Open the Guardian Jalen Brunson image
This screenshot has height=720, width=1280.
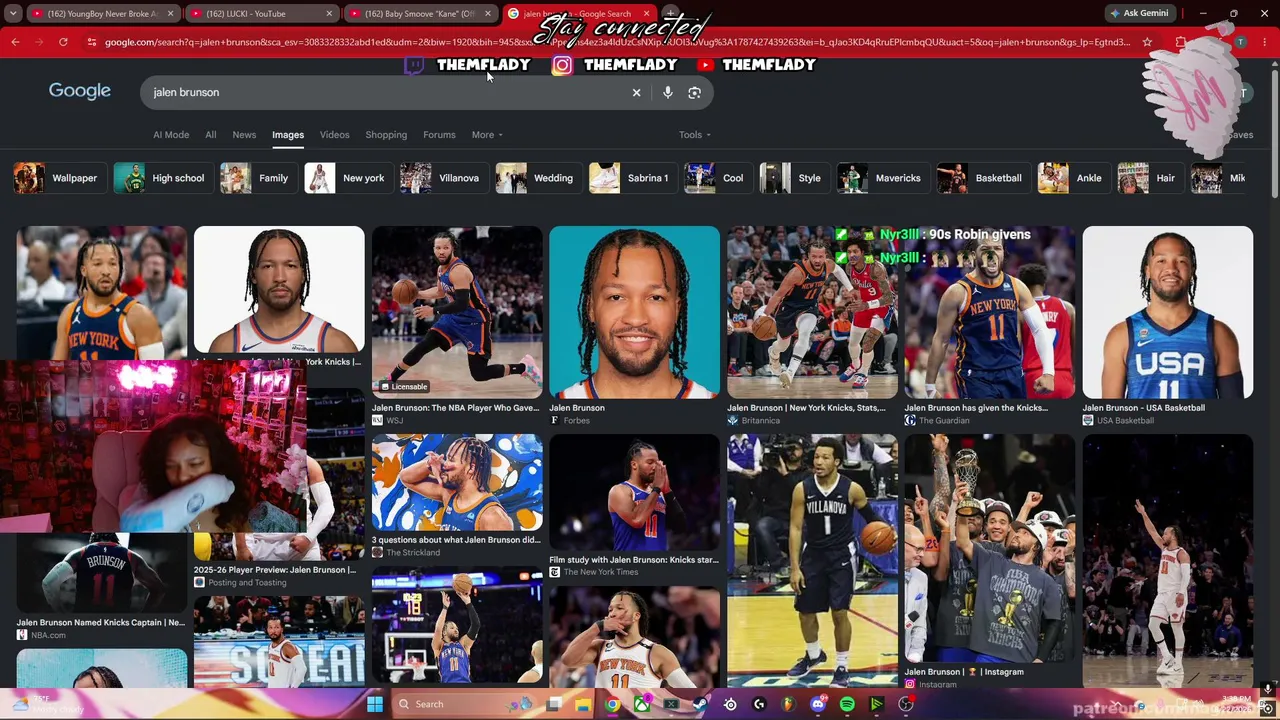(990, 312)
